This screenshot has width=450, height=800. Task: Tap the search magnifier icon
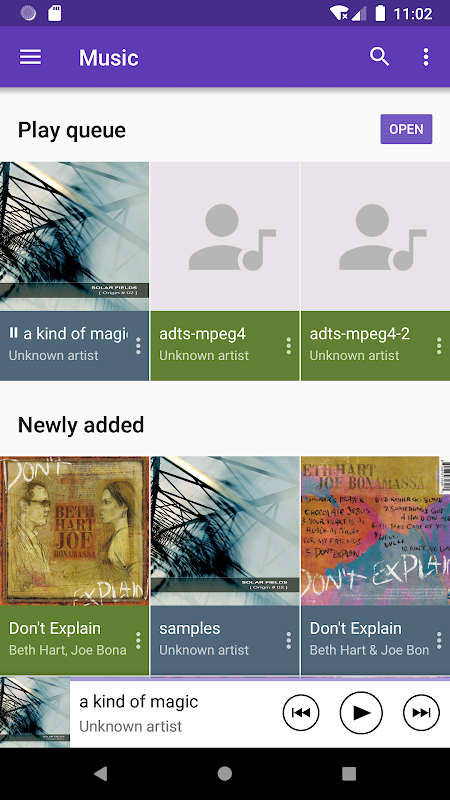(x=379, y=57)
